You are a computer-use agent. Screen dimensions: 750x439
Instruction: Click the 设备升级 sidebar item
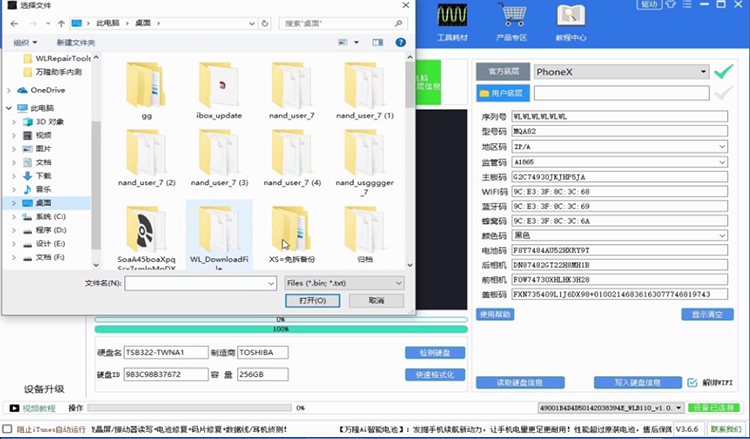tap(44, 389)
